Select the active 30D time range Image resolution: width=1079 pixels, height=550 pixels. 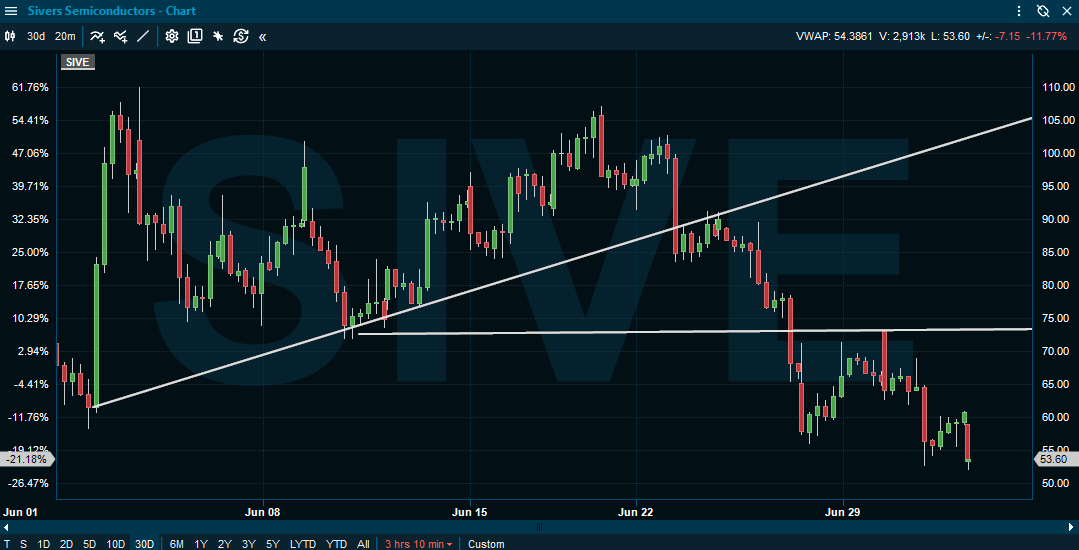[145, 544]
